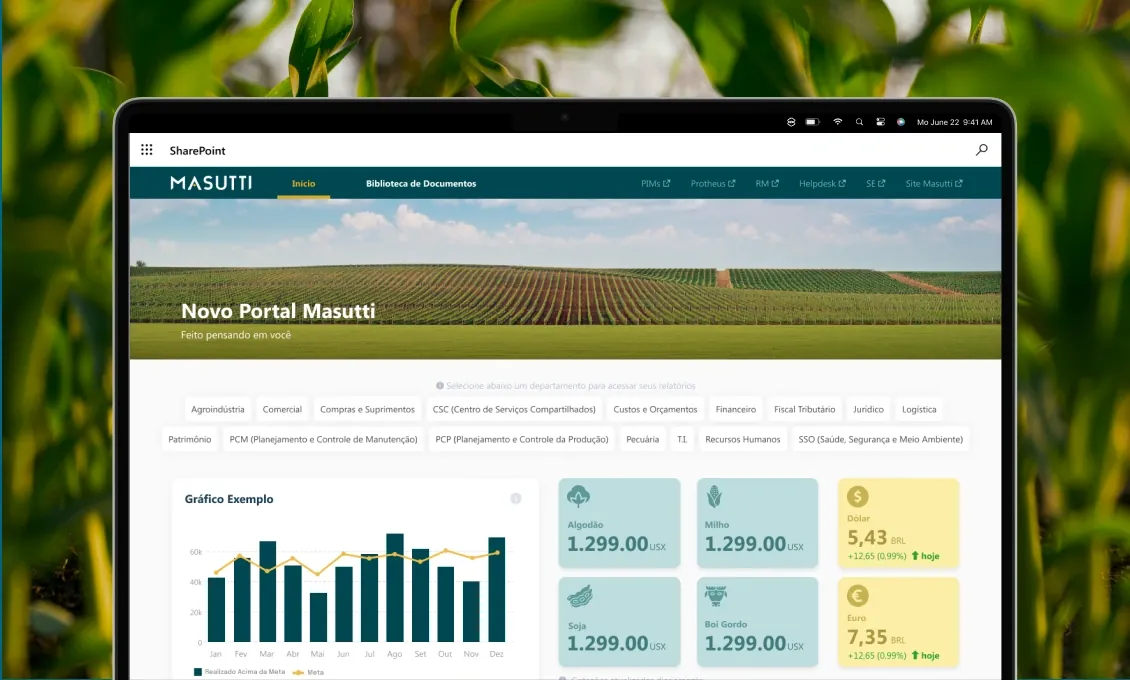Toggle Realizado Acima da Meta legend entry
Screen dimensions: 1130x680
pyautogui.click(x=239, y=671)
